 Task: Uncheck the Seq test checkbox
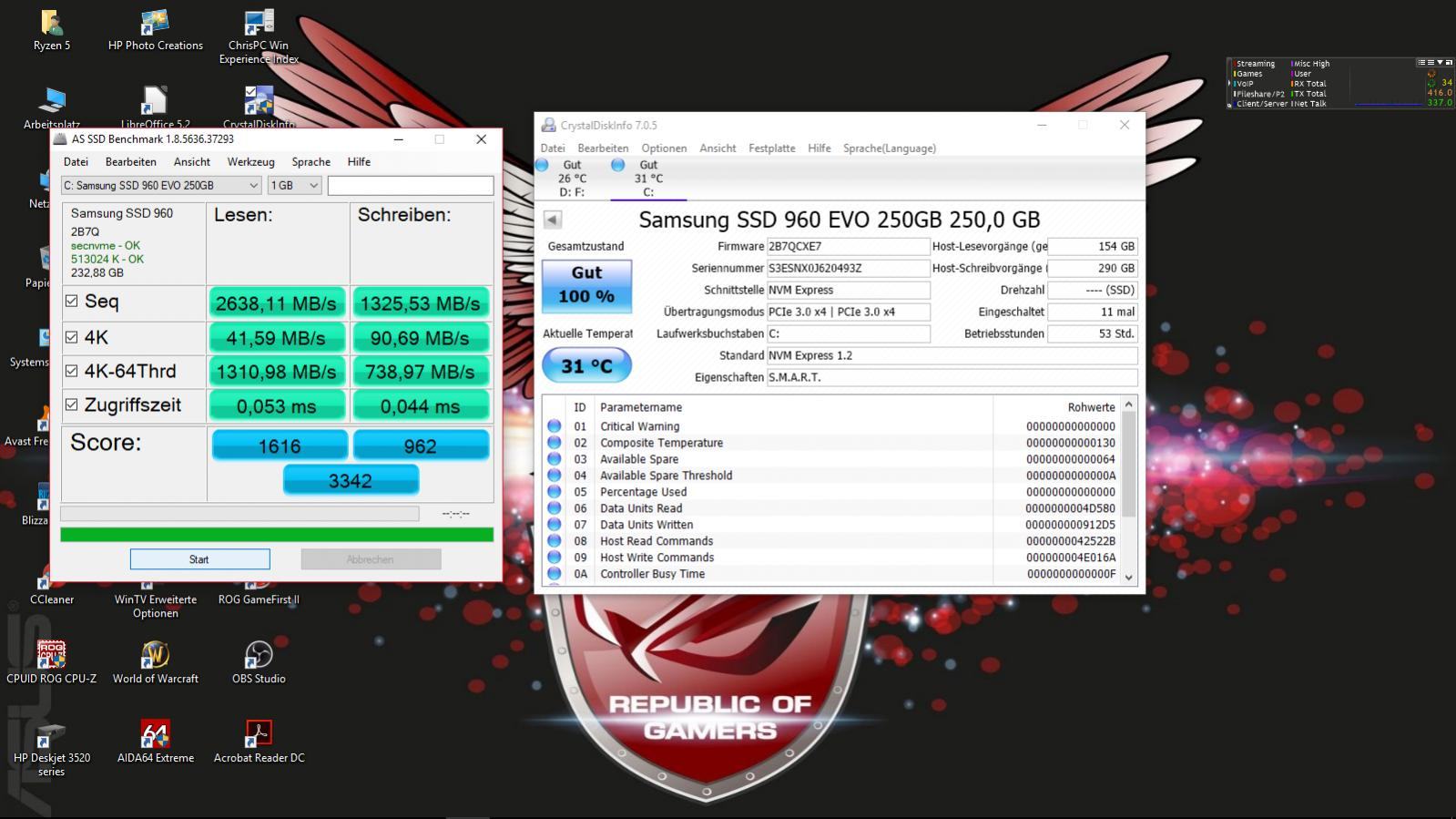point(71,301)
